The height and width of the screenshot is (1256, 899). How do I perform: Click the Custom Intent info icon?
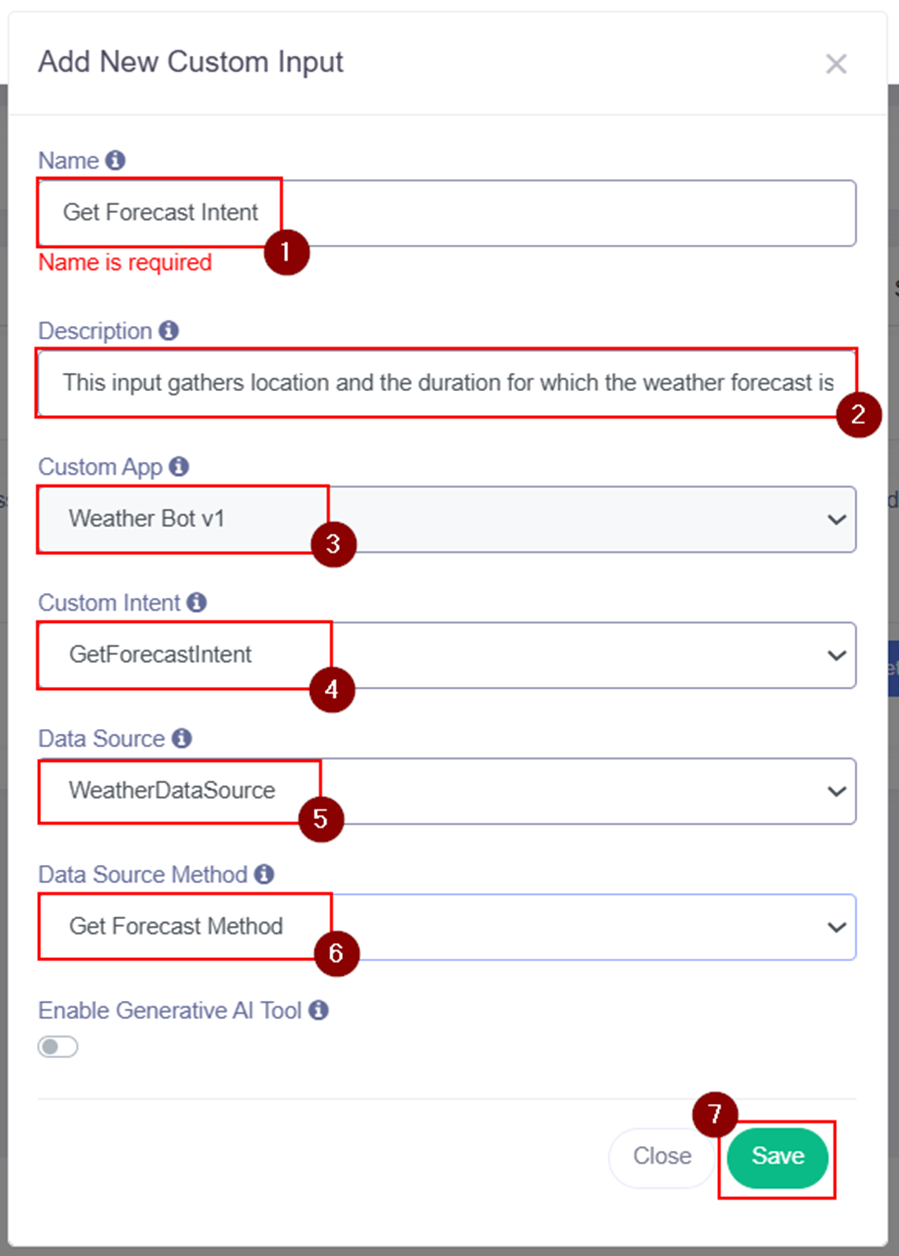[x=197, y=602]
